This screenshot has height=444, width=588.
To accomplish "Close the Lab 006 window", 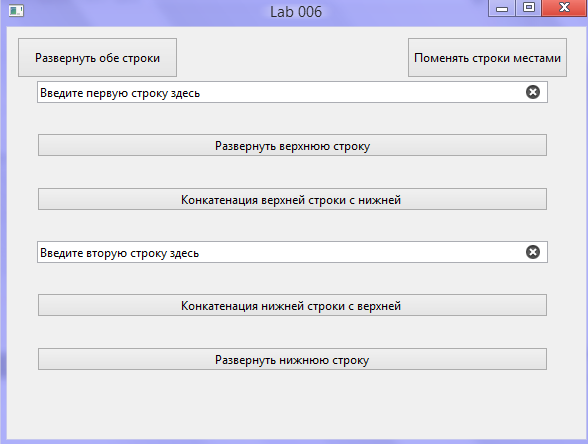I will (564, 8).
